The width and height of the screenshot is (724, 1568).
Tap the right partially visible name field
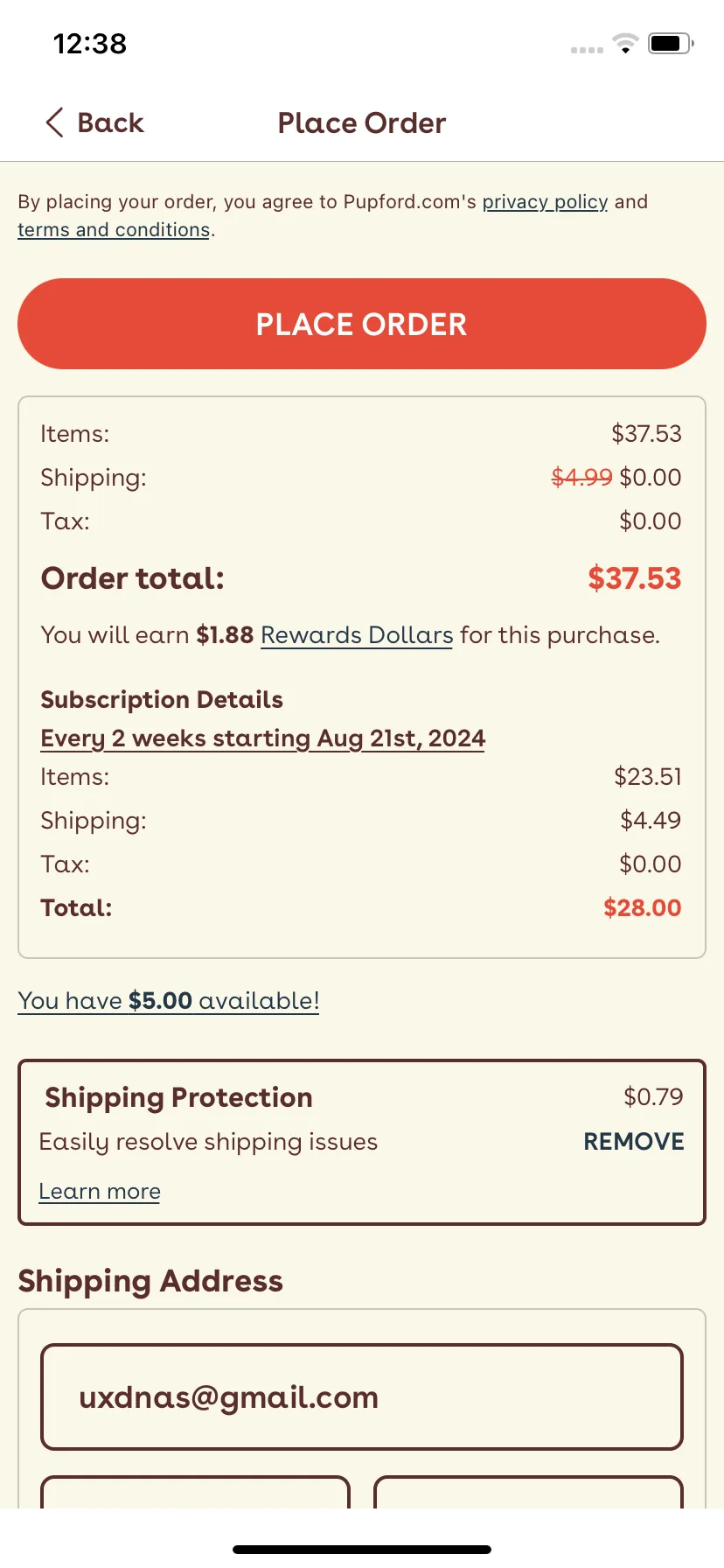528,1492
